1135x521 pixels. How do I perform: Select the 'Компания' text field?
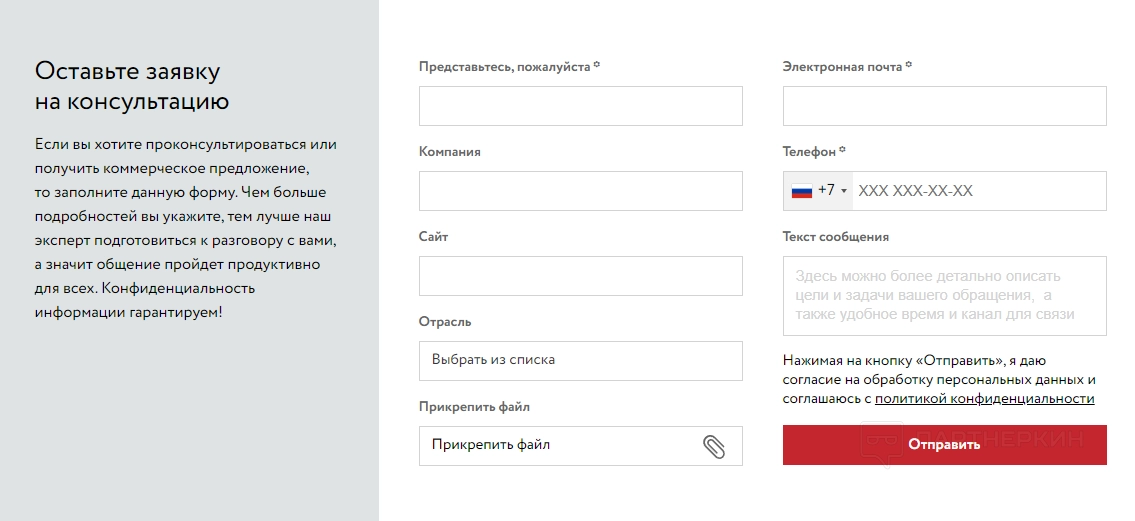tap(580, 191)
